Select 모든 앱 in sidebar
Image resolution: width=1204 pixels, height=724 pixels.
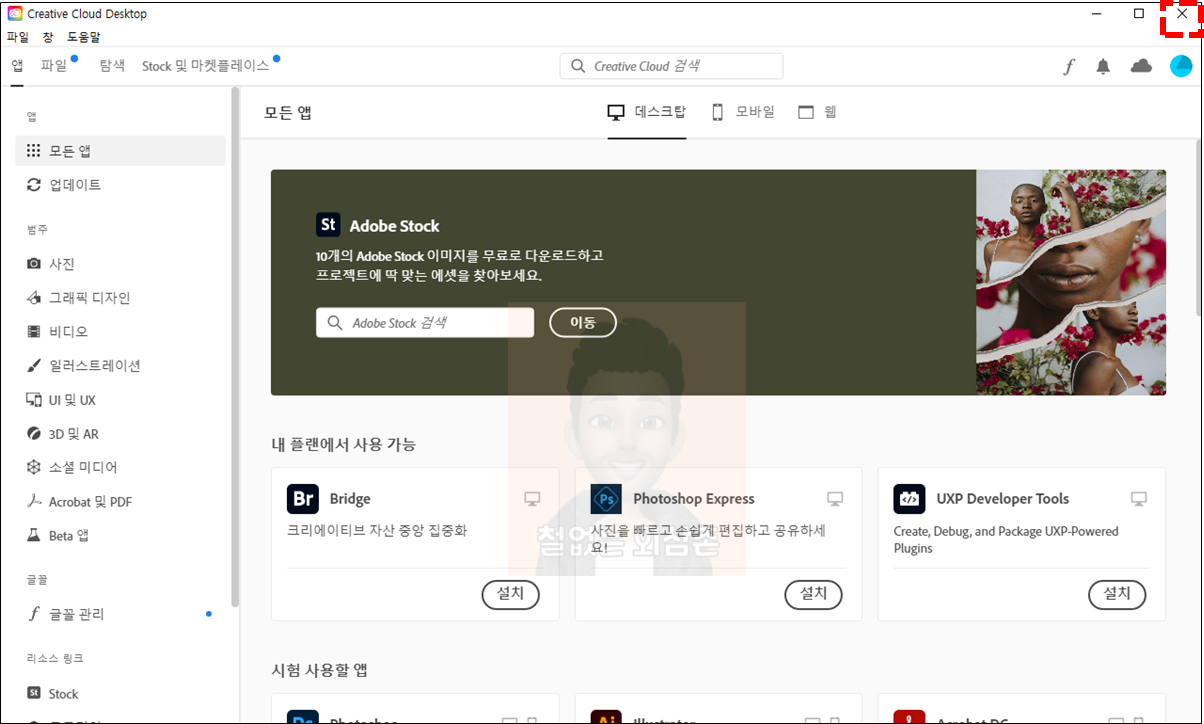pos(120,151)
